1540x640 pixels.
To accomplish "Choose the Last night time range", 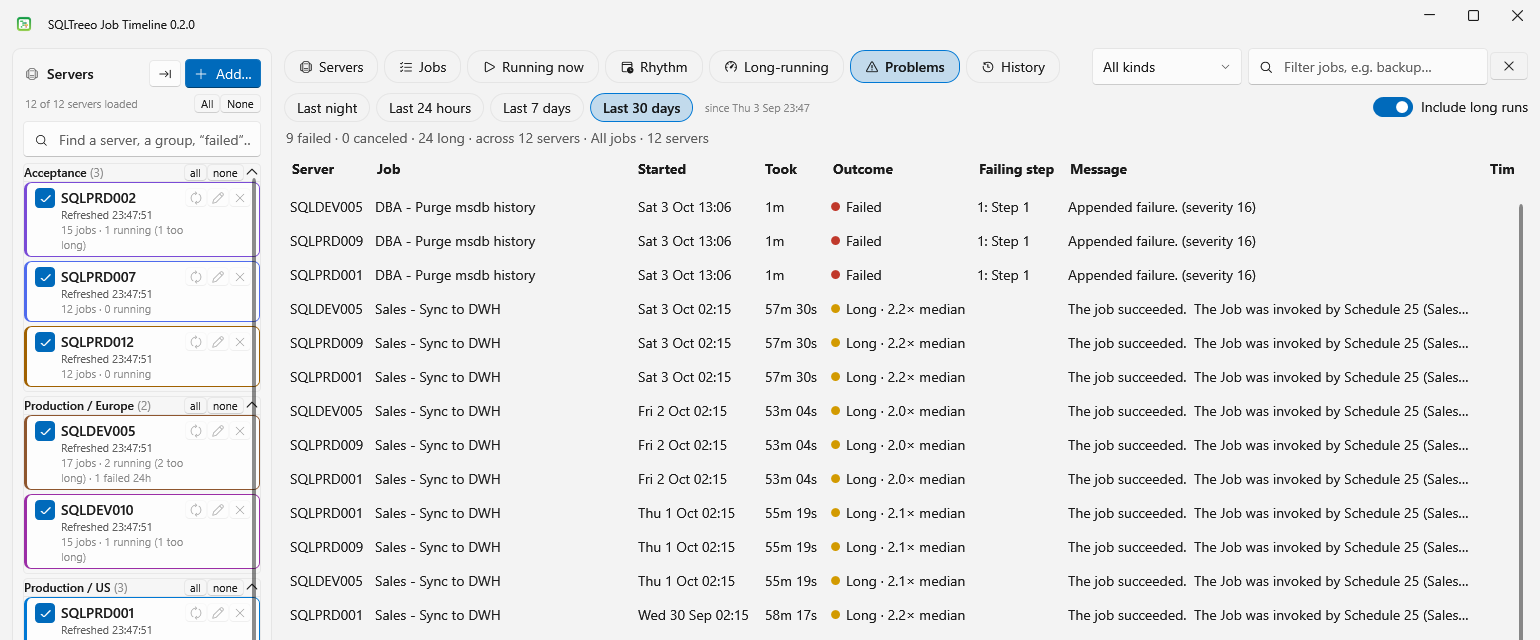I will click(327, 108).
